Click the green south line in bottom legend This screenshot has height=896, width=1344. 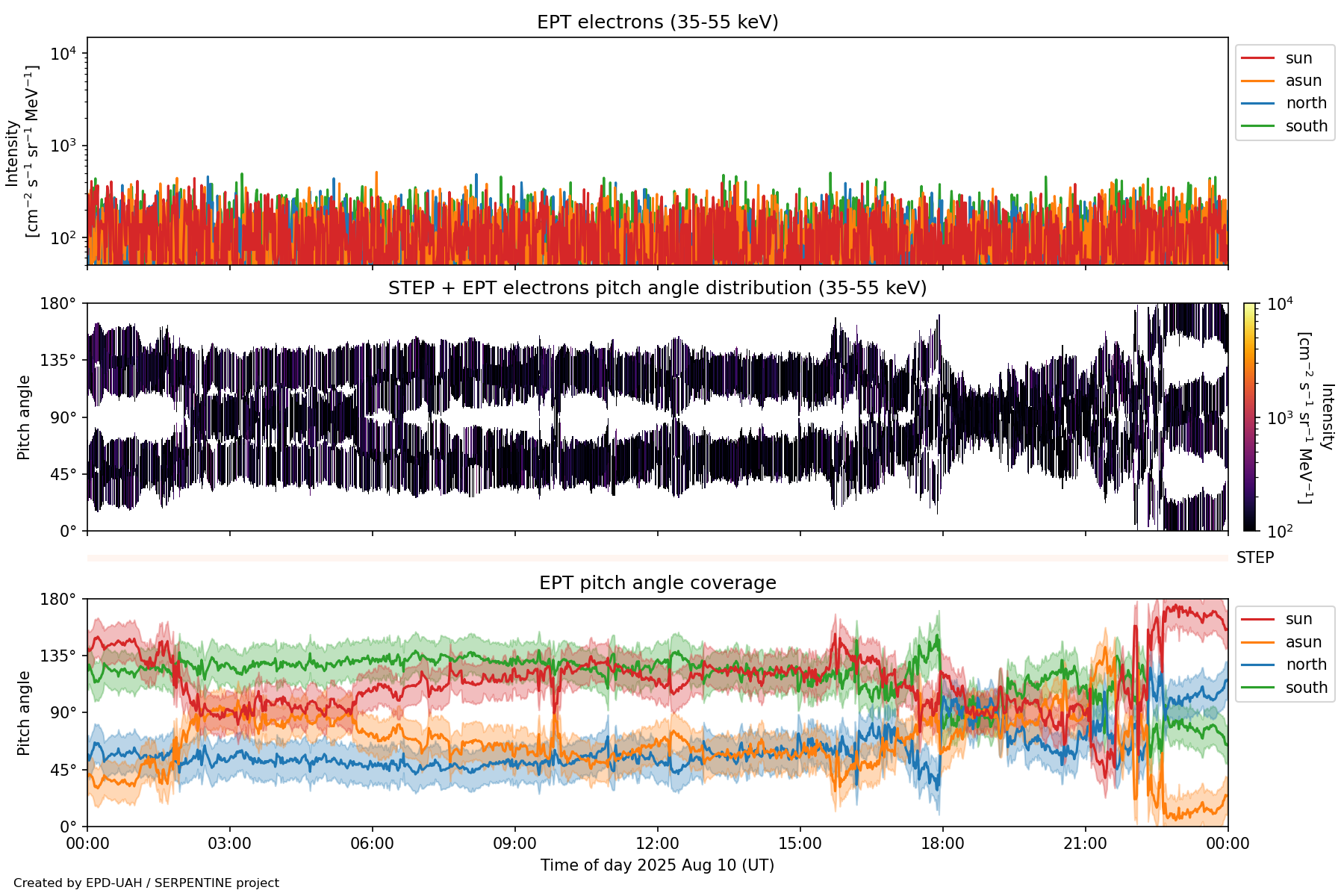click(x=1257, y=688)
